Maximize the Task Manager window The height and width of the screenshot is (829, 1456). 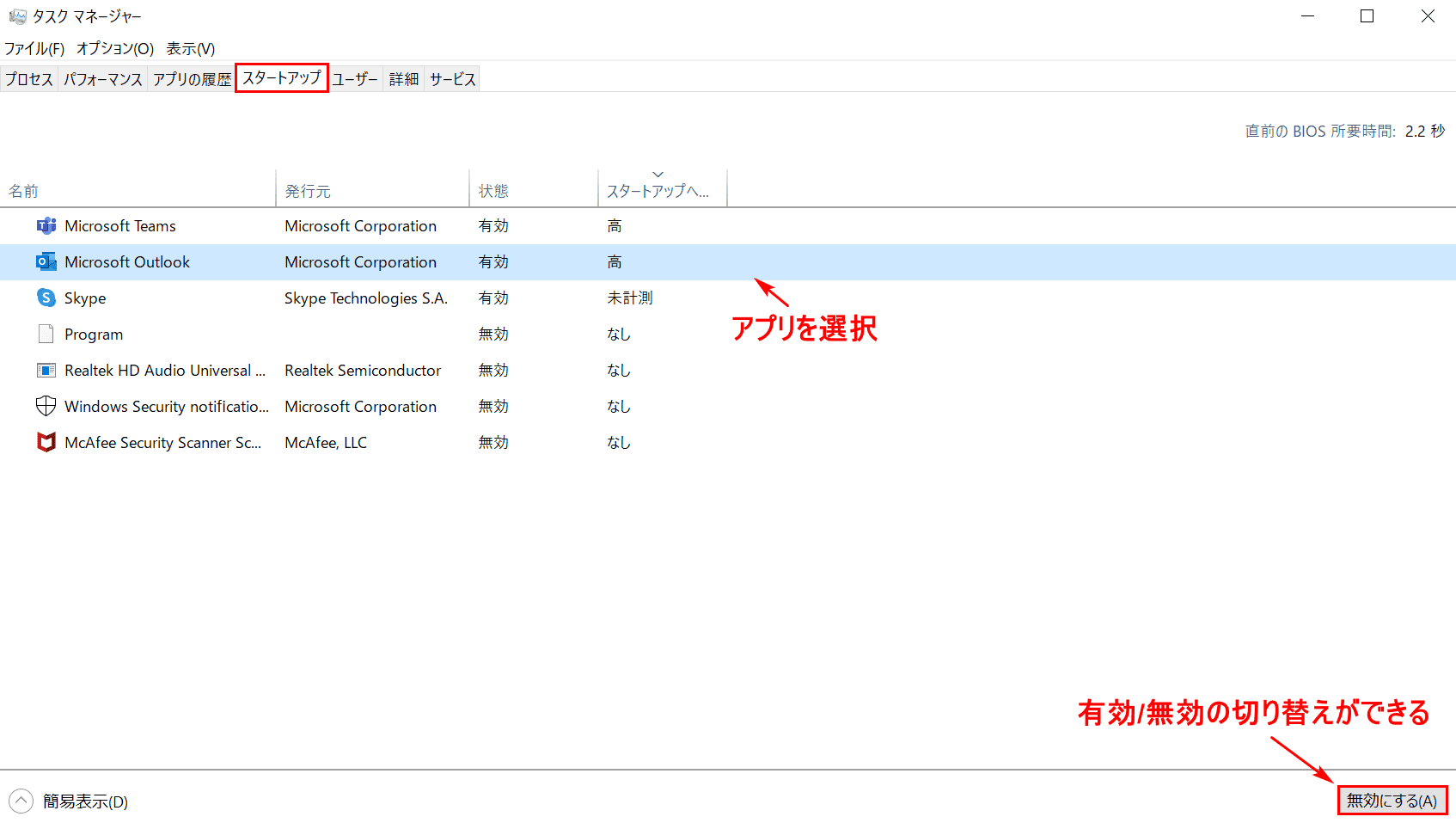1367,16
